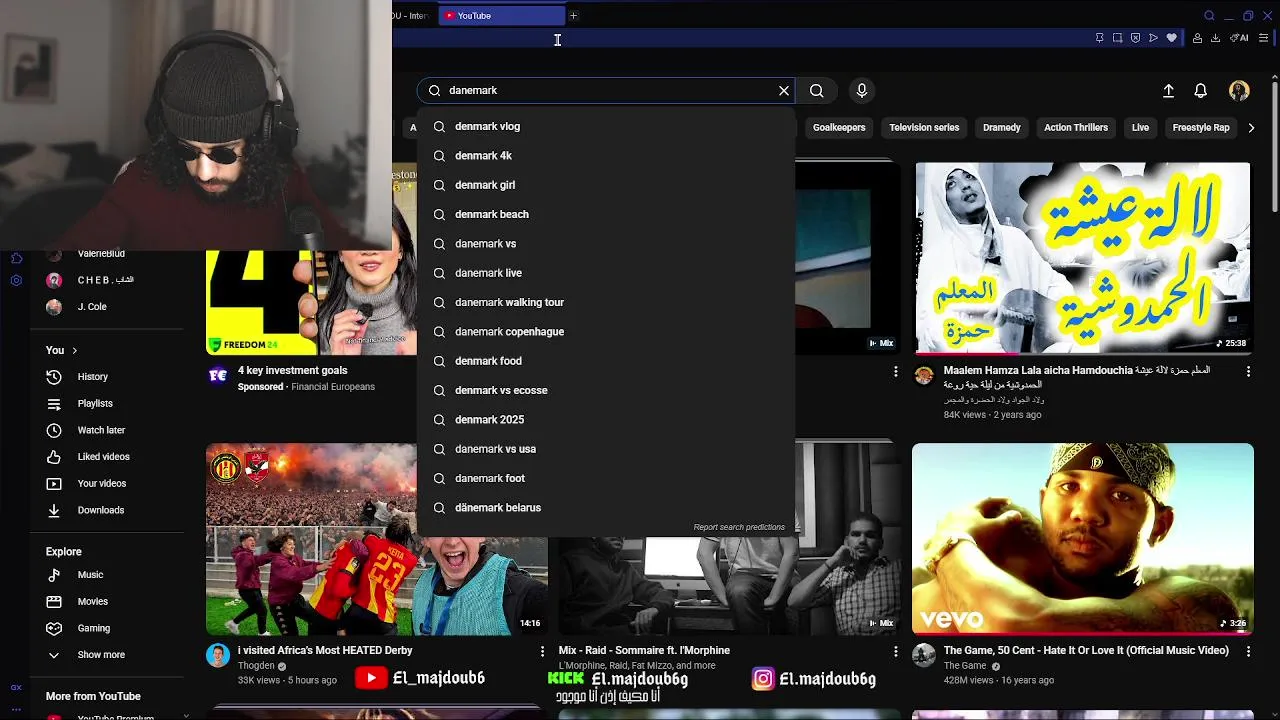
Task: Choose suggestion 'danemark vs usa'
Action: pyautogui.click(x=606, y=449)
